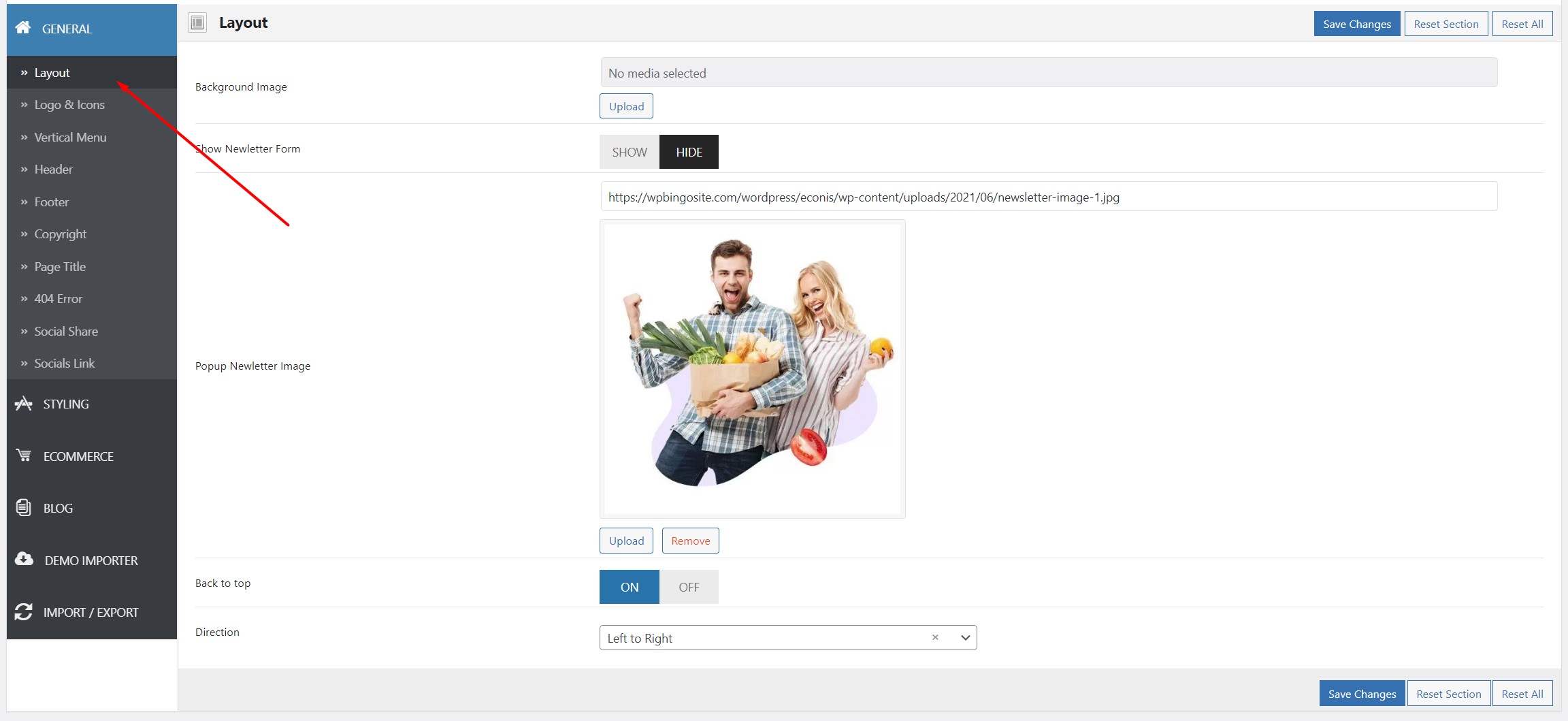Viewport: 1568px width, 721px height.
Task: Click the Layout panel header icon
Action: tap(197, 23)
